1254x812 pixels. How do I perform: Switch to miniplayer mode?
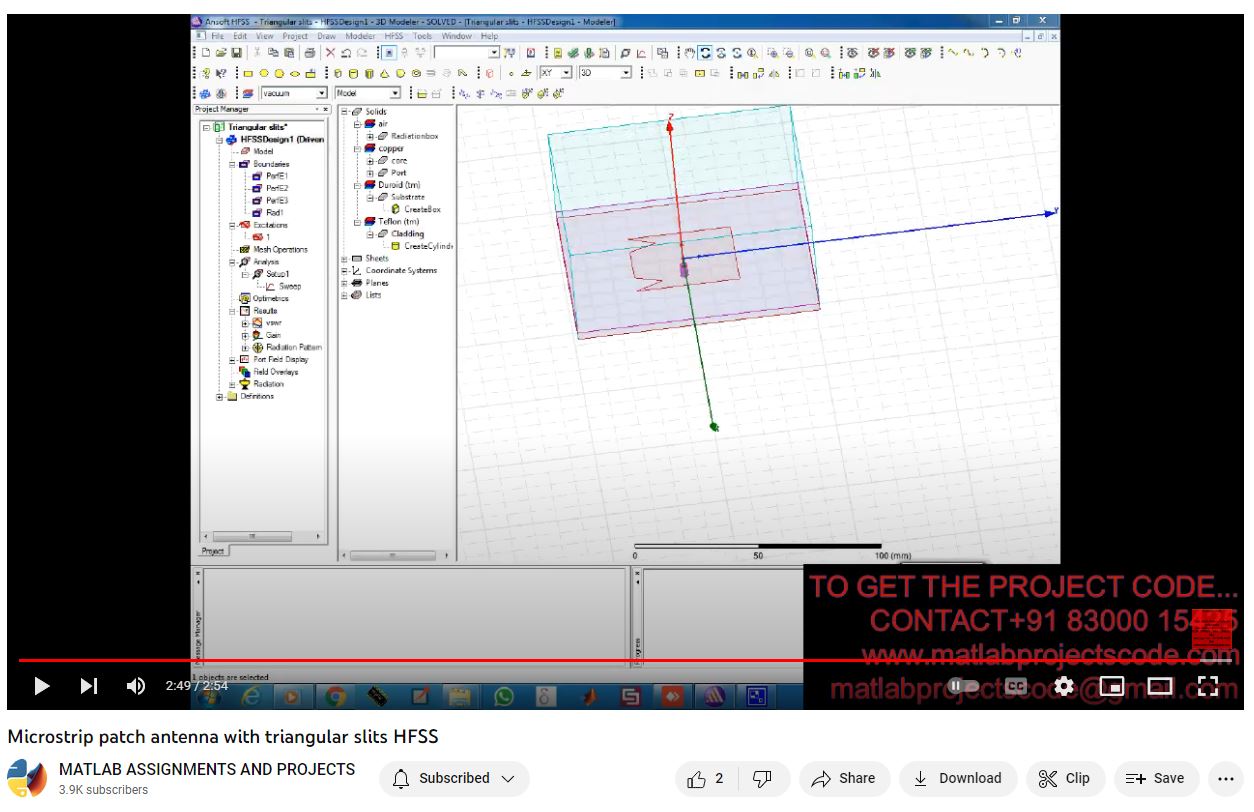click(x=1112, y=686)
